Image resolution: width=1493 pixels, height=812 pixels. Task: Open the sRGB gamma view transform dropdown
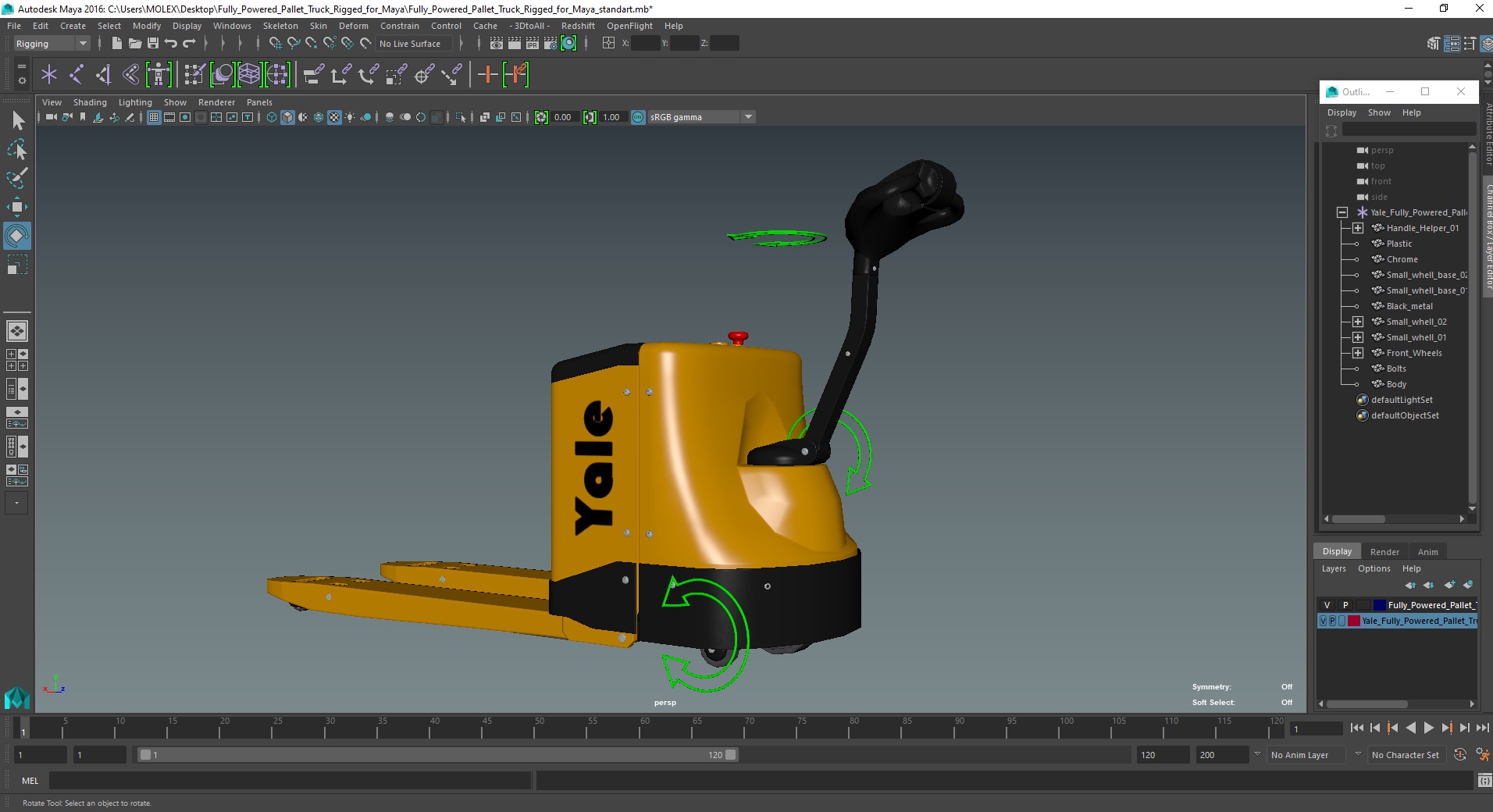tap(701, 117)
